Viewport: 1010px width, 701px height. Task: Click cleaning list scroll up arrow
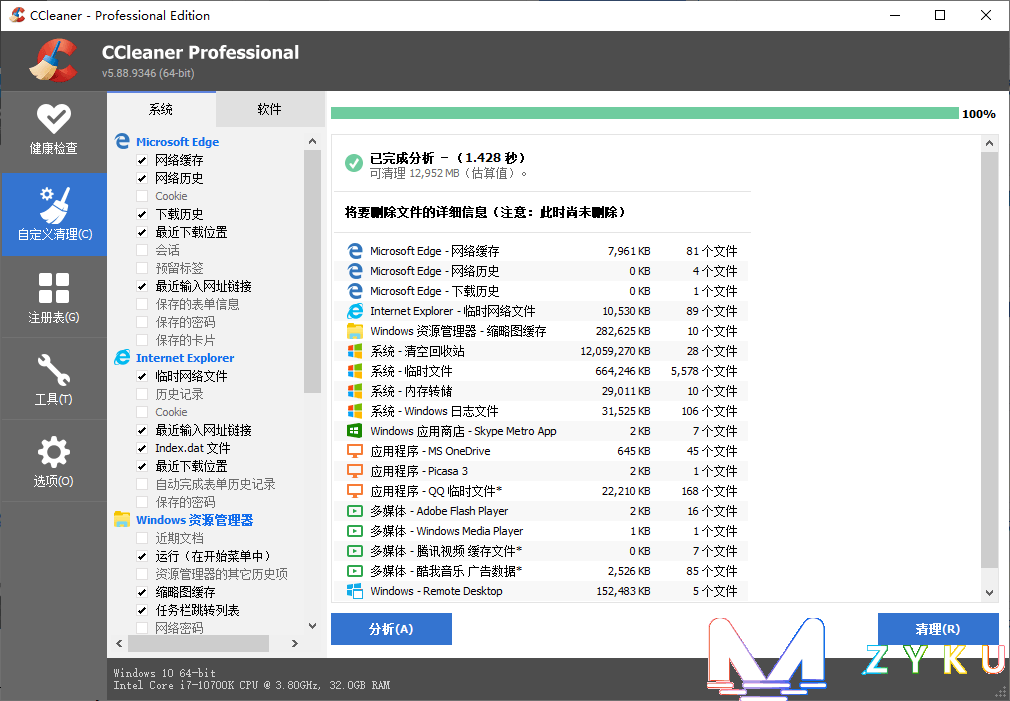click(x=312, y=141)
